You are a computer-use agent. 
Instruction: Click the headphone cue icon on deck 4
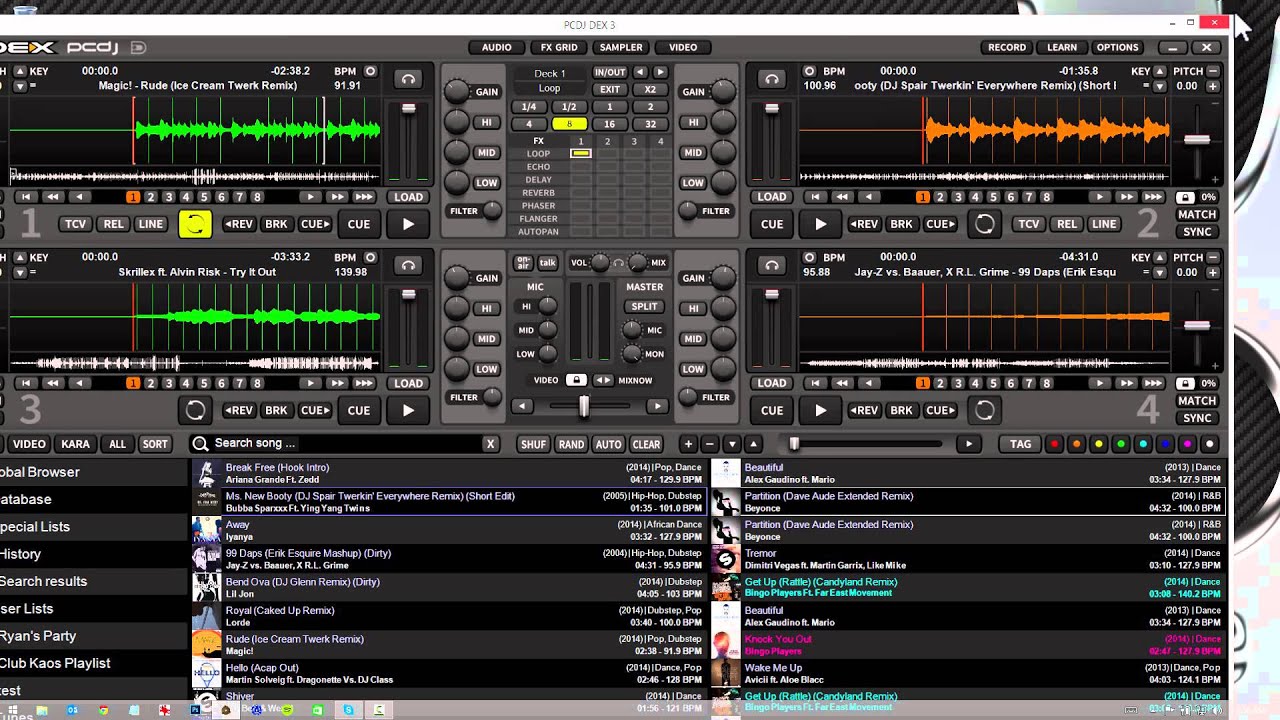771,265
